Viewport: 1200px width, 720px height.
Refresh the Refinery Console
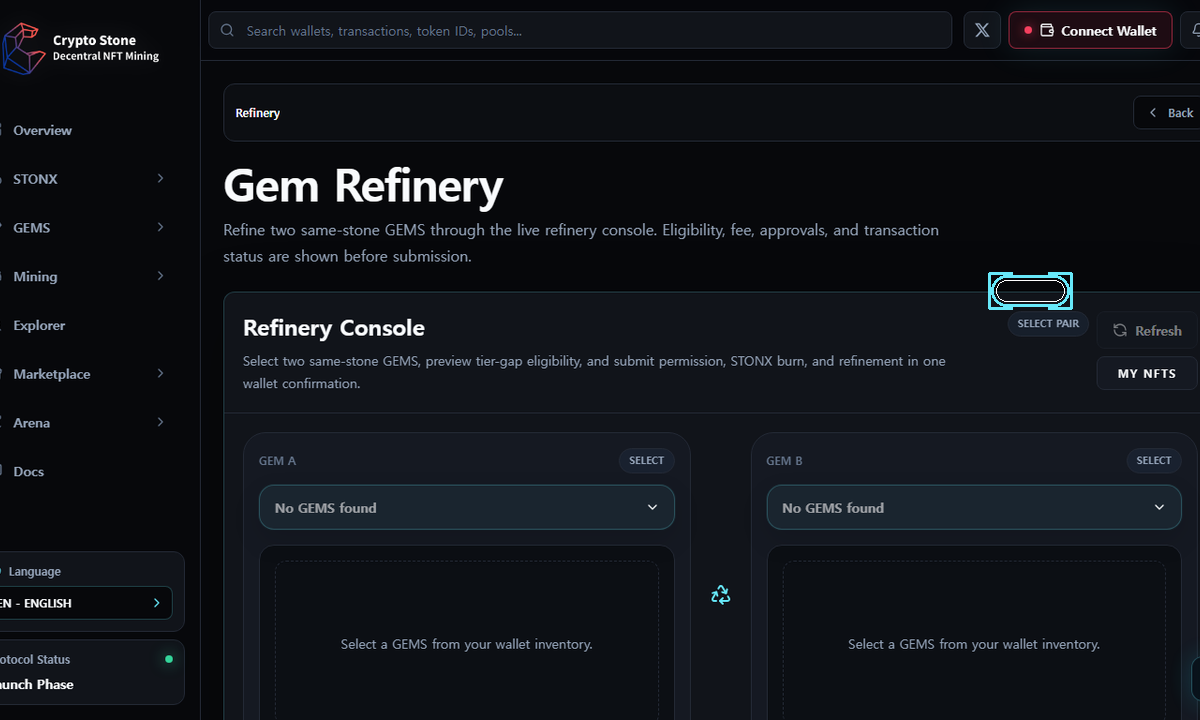pos(1148,330)
